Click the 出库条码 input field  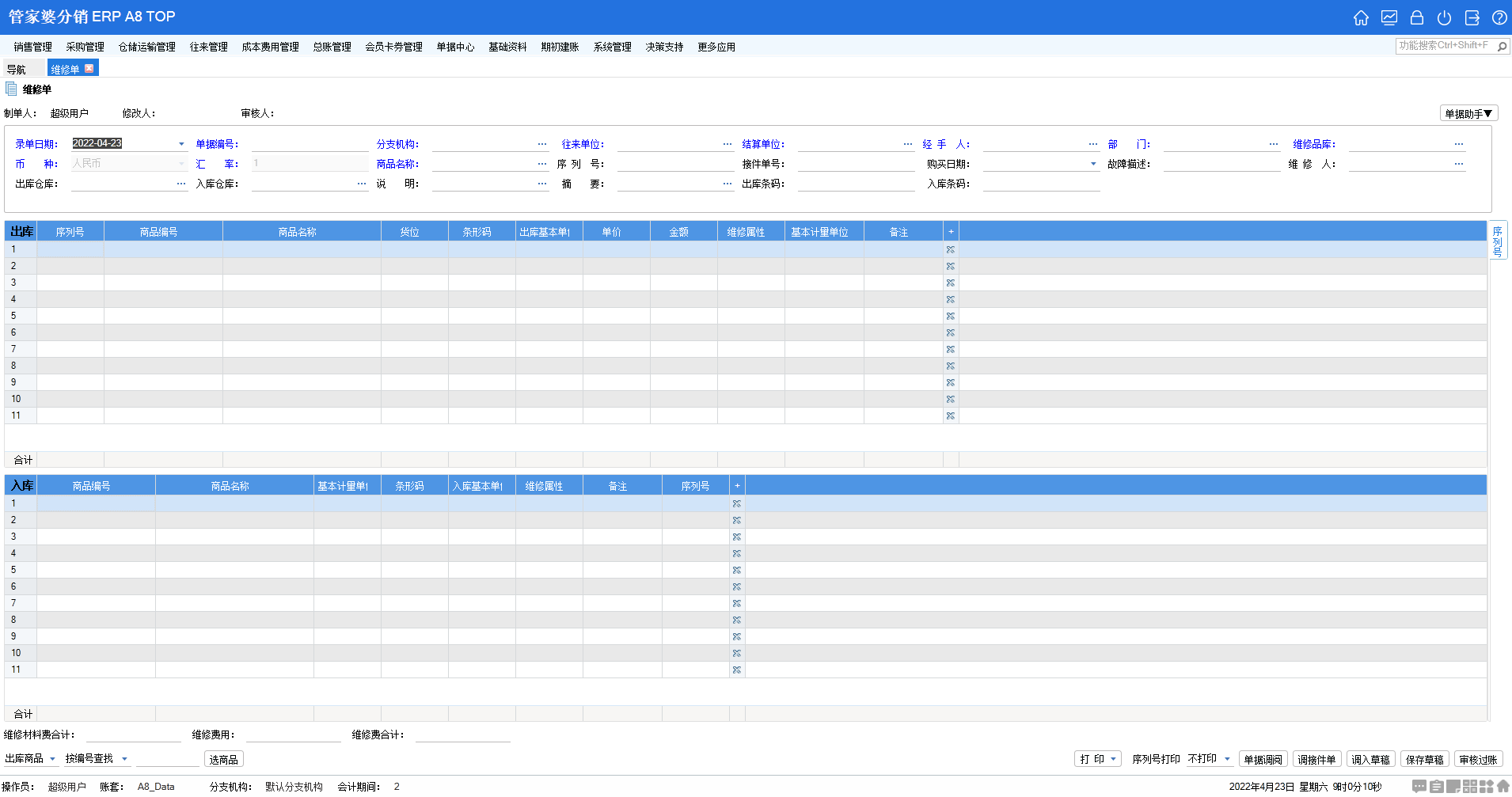(x=856, y=184)
